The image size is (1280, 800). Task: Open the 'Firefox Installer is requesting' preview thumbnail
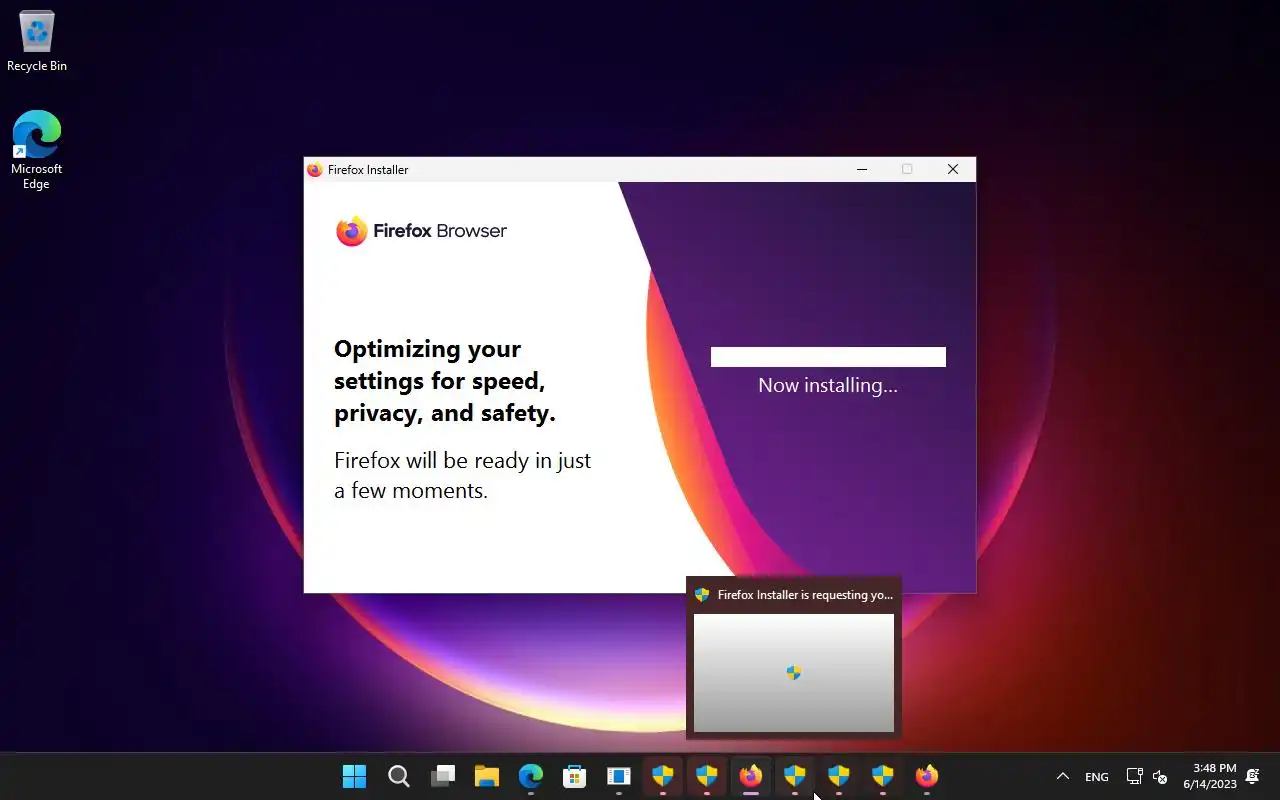pyautogui.click(x=794, y=673)
